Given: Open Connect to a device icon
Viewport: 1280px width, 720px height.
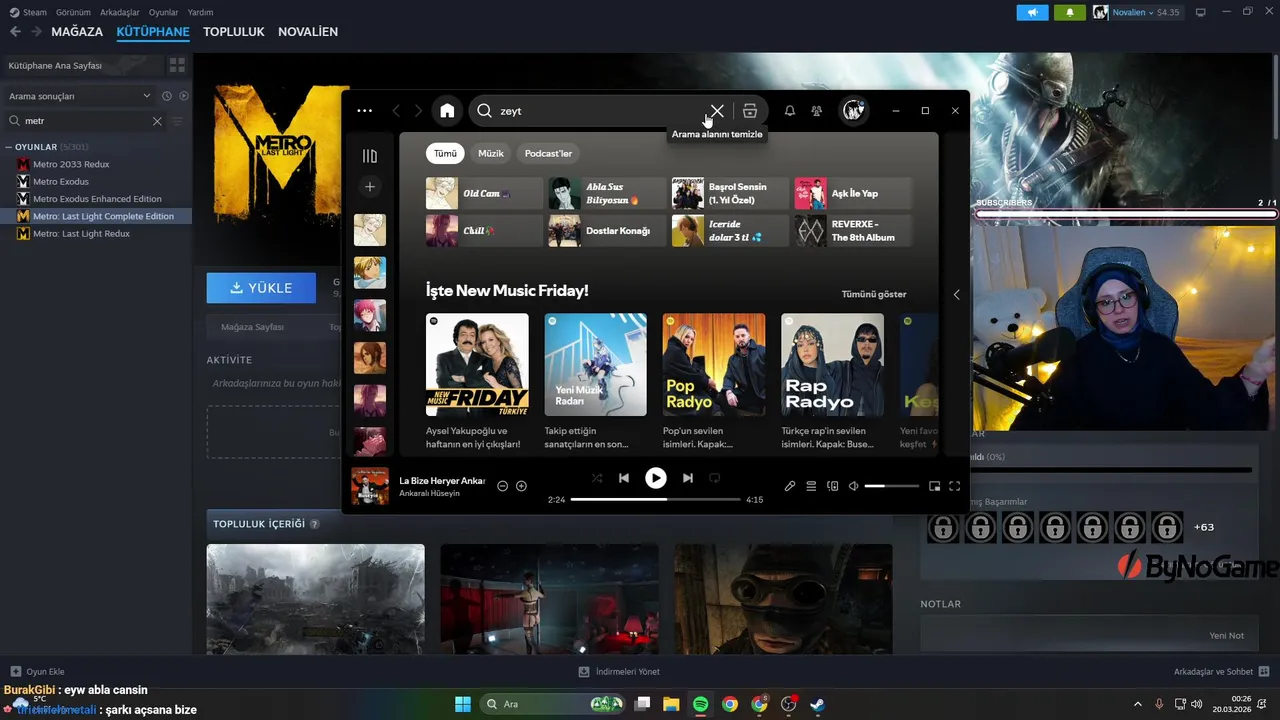Looking at the screenshot, I should [833, 486].
